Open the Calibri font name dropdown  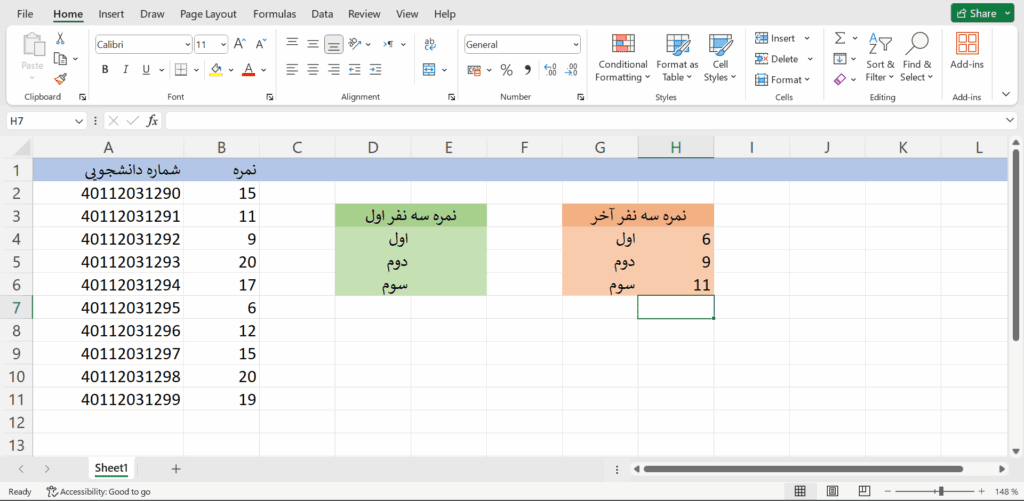click(x=143, y=44)
